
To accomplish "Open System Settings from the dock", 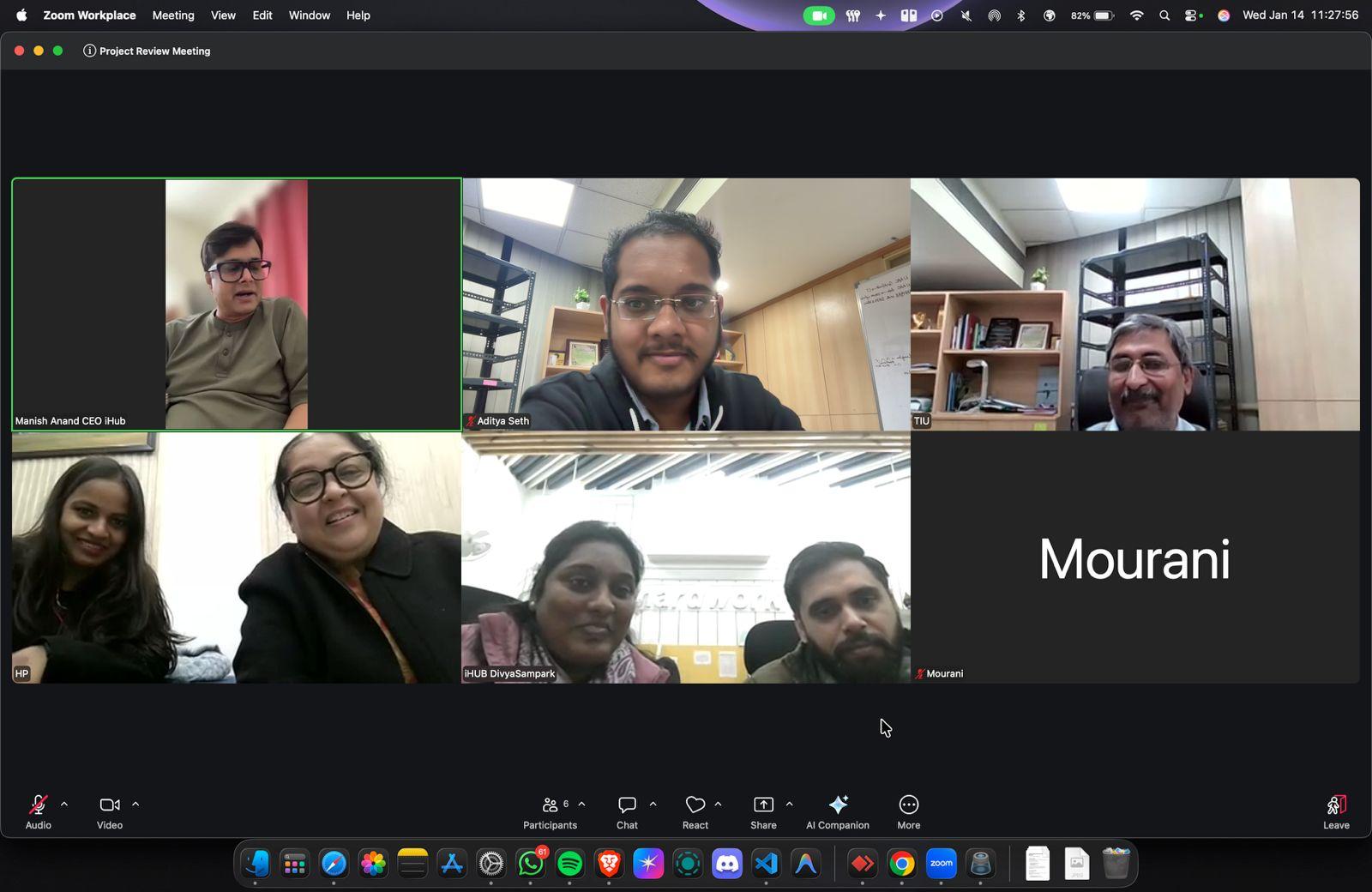I will click(491, 864).
